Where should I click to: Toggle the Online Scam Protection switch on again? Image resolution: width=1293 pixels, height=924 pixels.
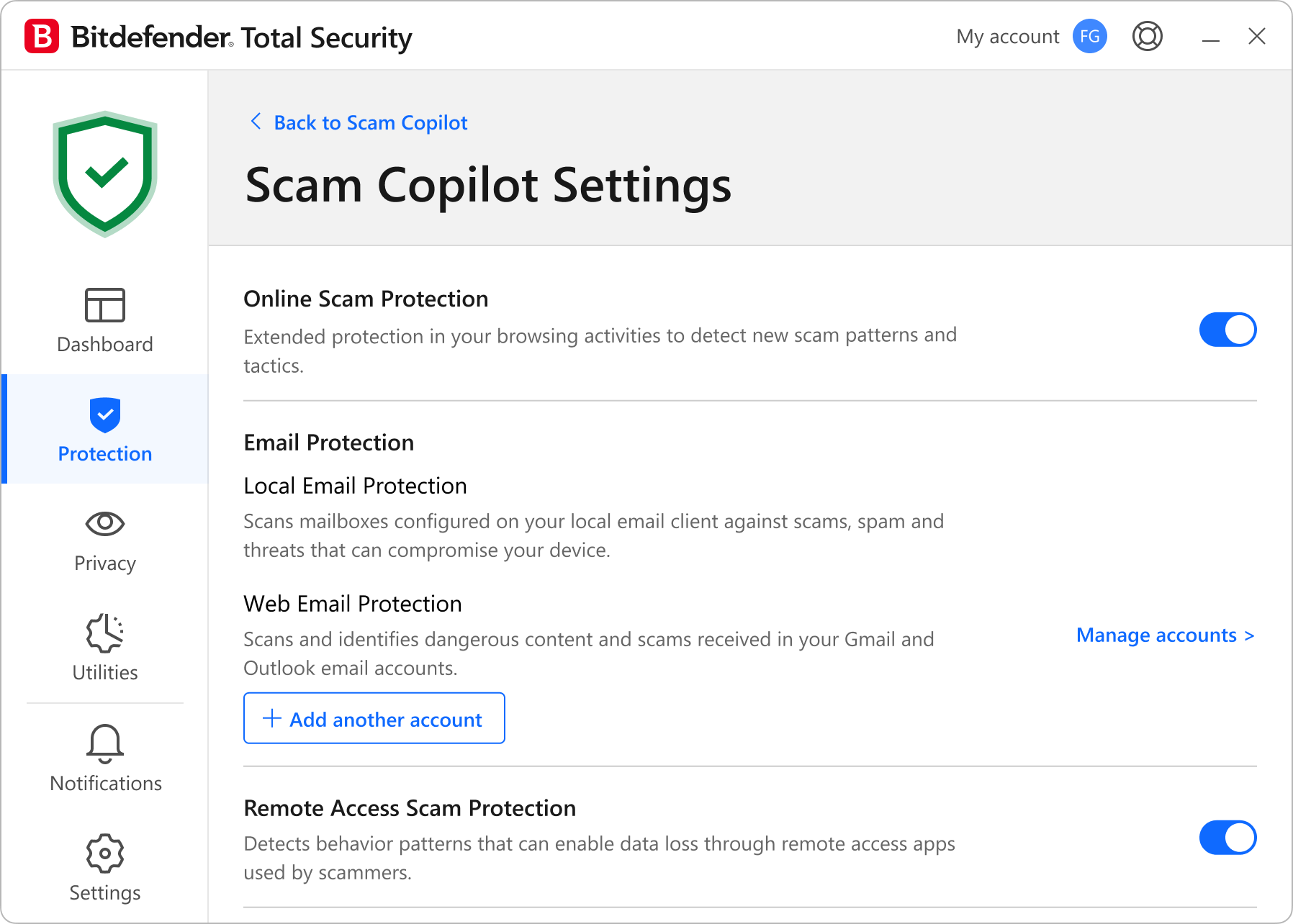pos(1227,330)
